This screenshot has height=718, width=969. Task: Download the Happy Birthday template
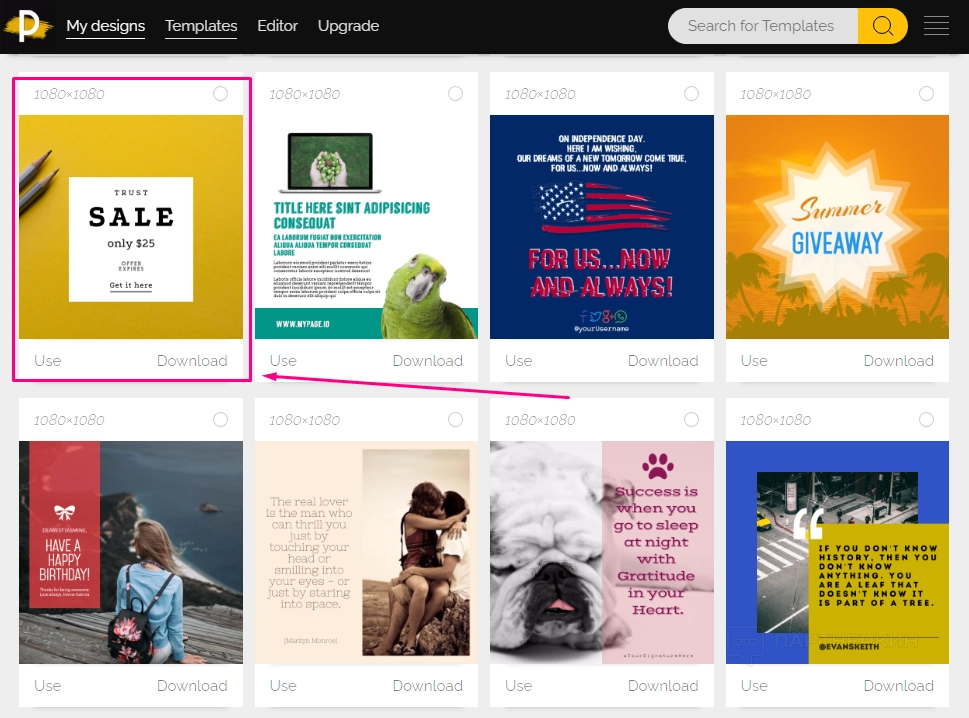[x=192, y=685]
